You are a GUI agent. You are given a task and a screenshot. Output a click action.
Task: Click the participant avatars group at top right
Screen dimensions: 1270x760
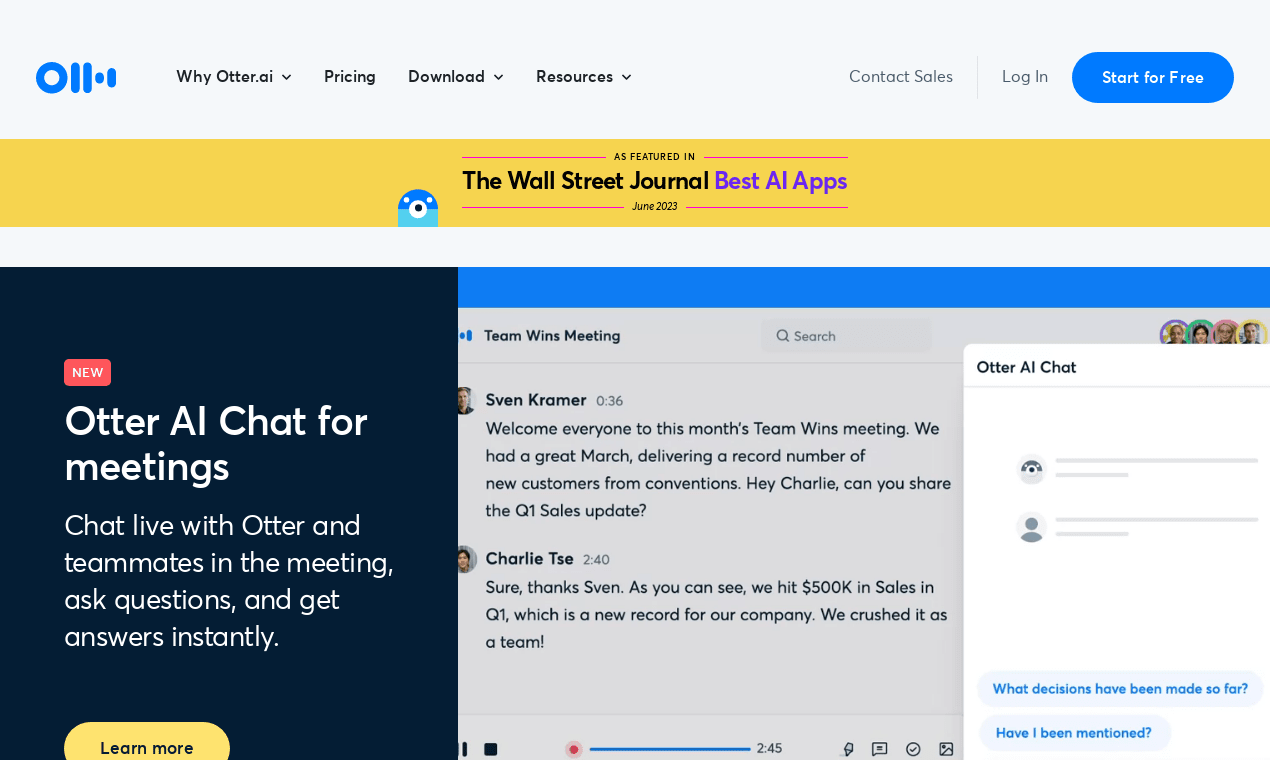(1214, 333)
